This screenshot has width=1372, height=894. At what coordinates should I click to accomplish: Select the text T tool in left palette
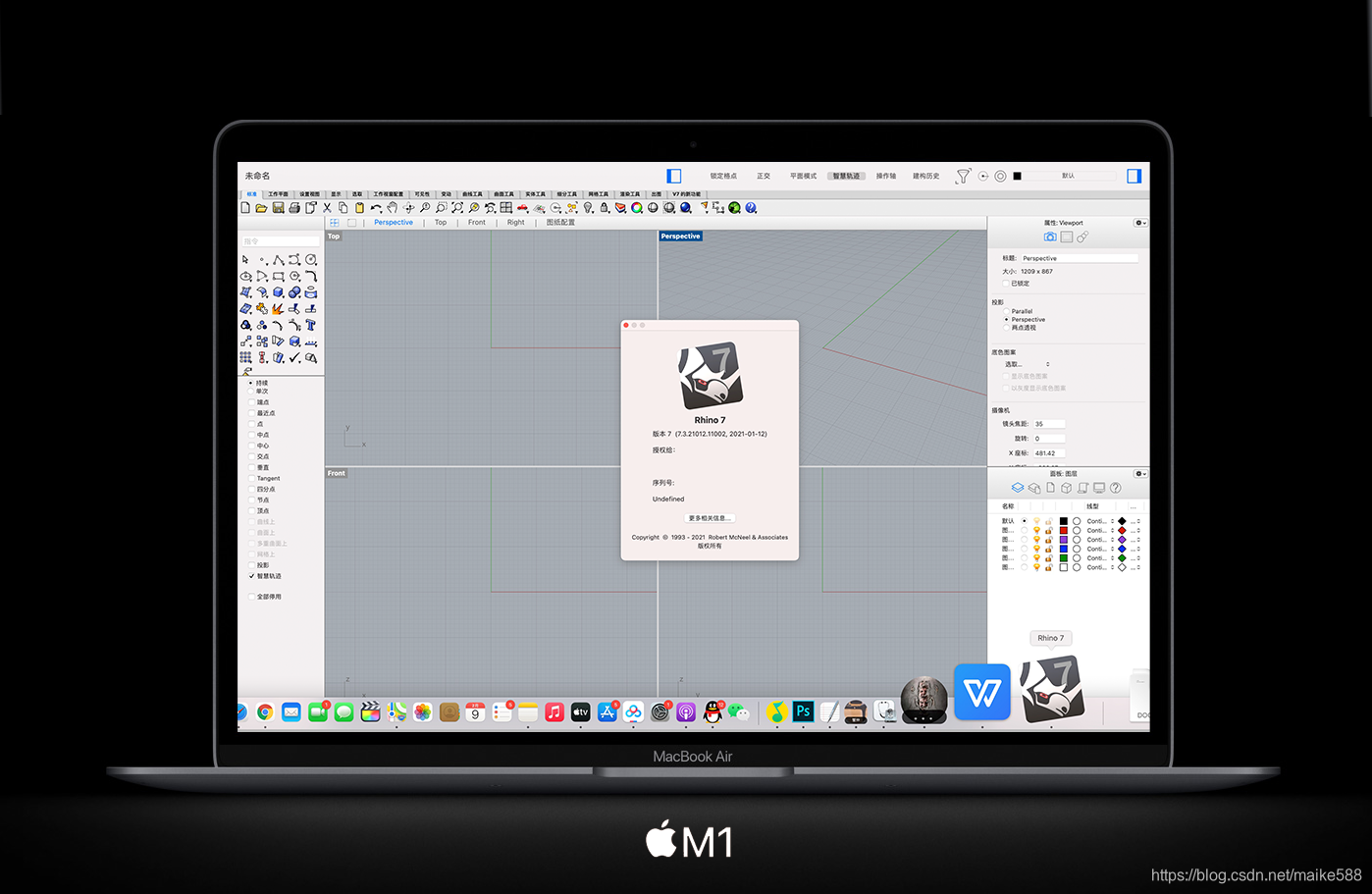click(310, 325)
